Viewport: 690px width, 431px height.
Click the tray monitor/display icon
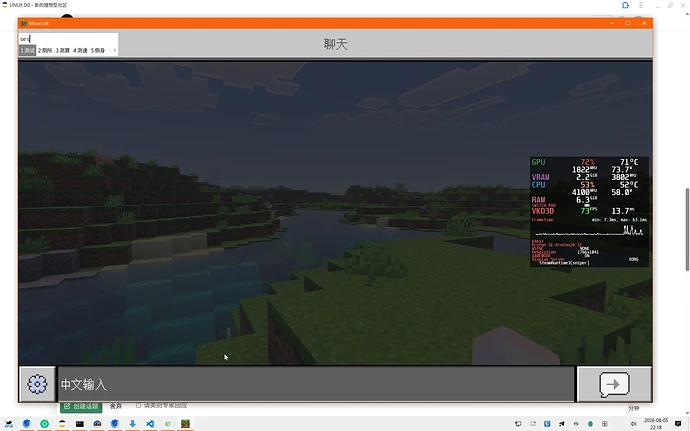tap(518, 424)
